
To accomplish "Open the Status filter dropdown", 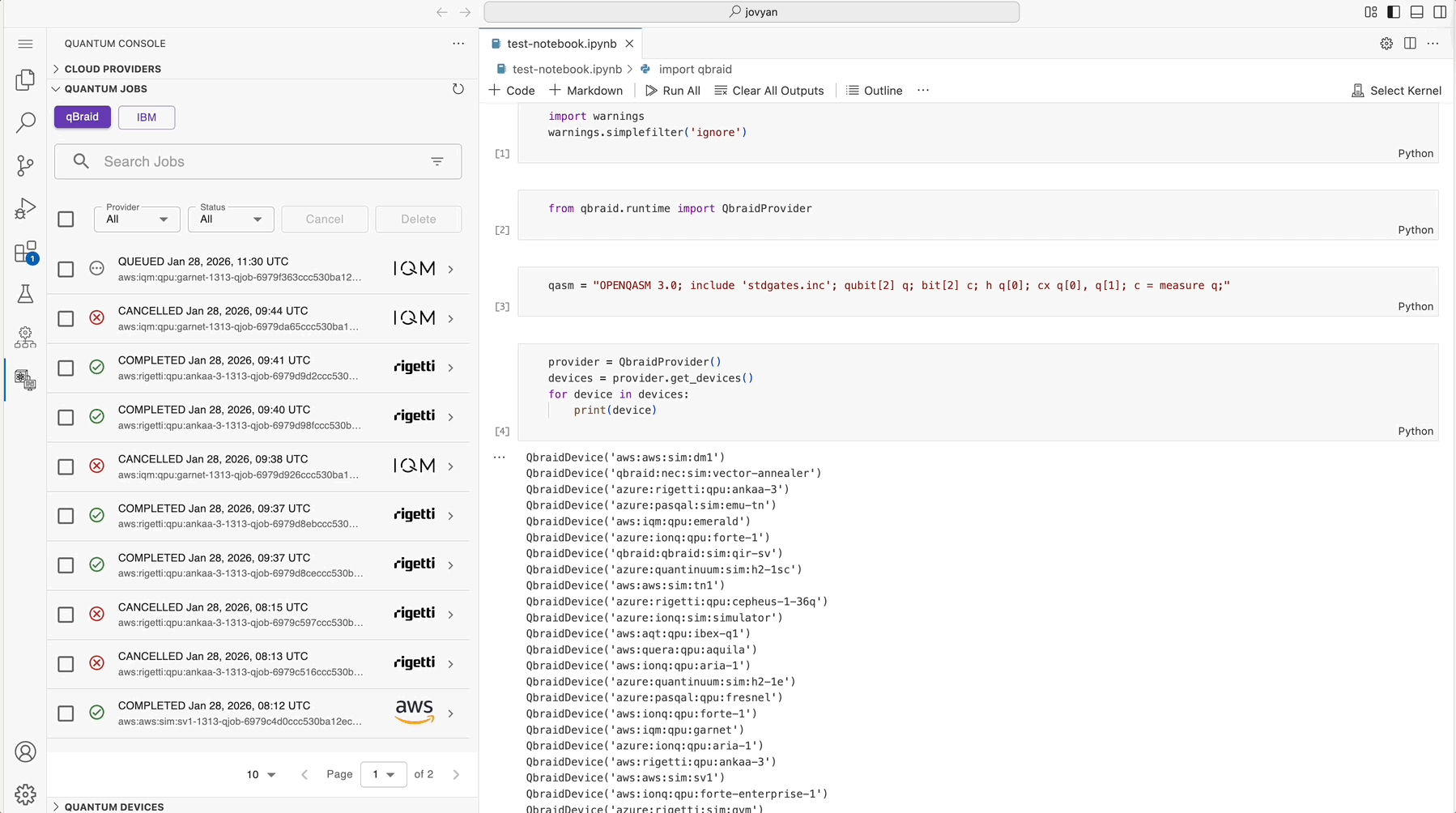I will (x=231, y=219).
